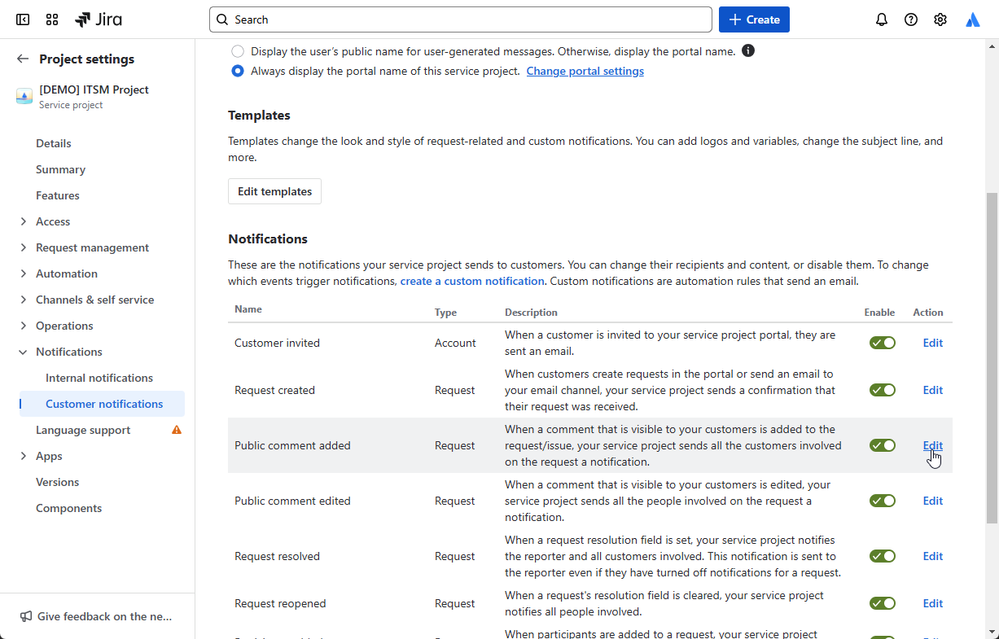The image size is (999, 639).
Task: Open Internal notifications in the sidebar
Action: point(99,378)
